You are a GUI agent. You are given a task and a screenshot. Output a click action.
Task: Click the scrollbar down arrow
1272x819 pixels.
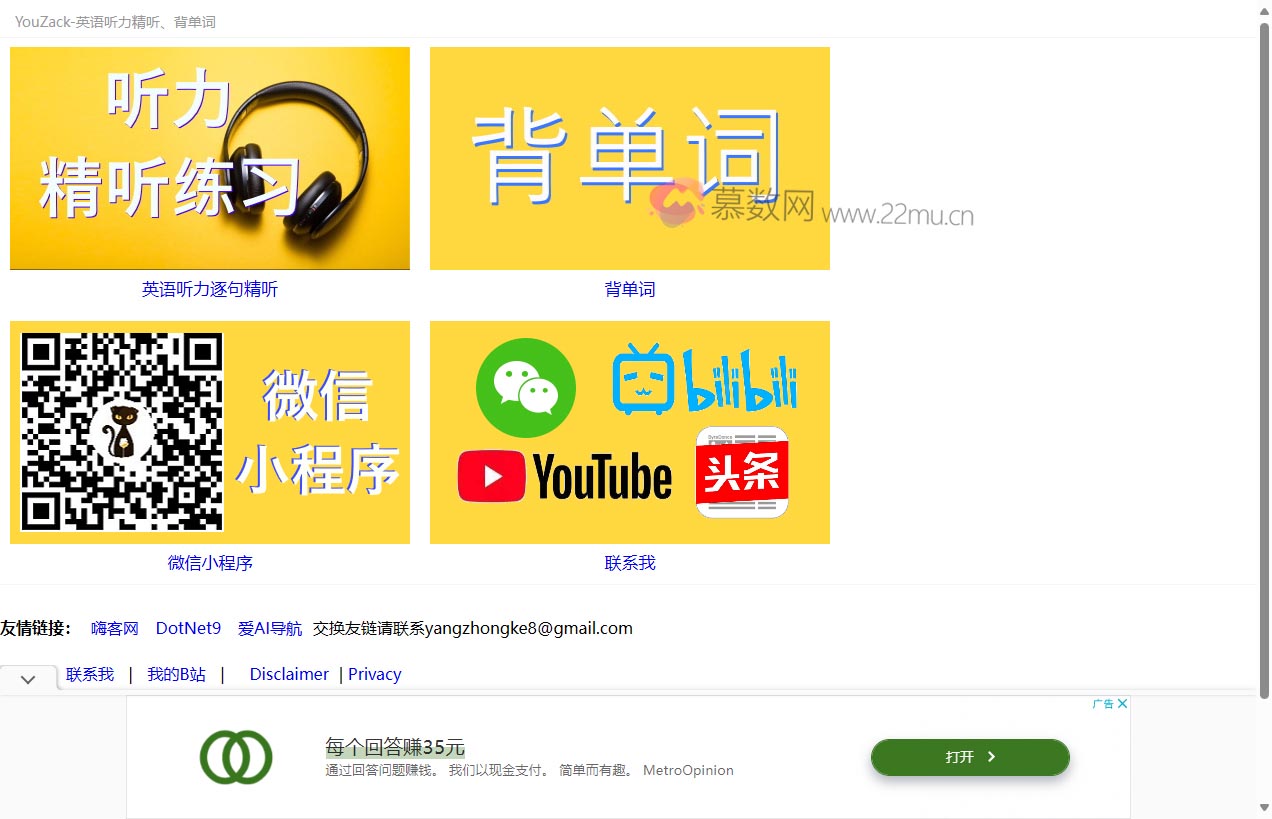[1264, 808]
